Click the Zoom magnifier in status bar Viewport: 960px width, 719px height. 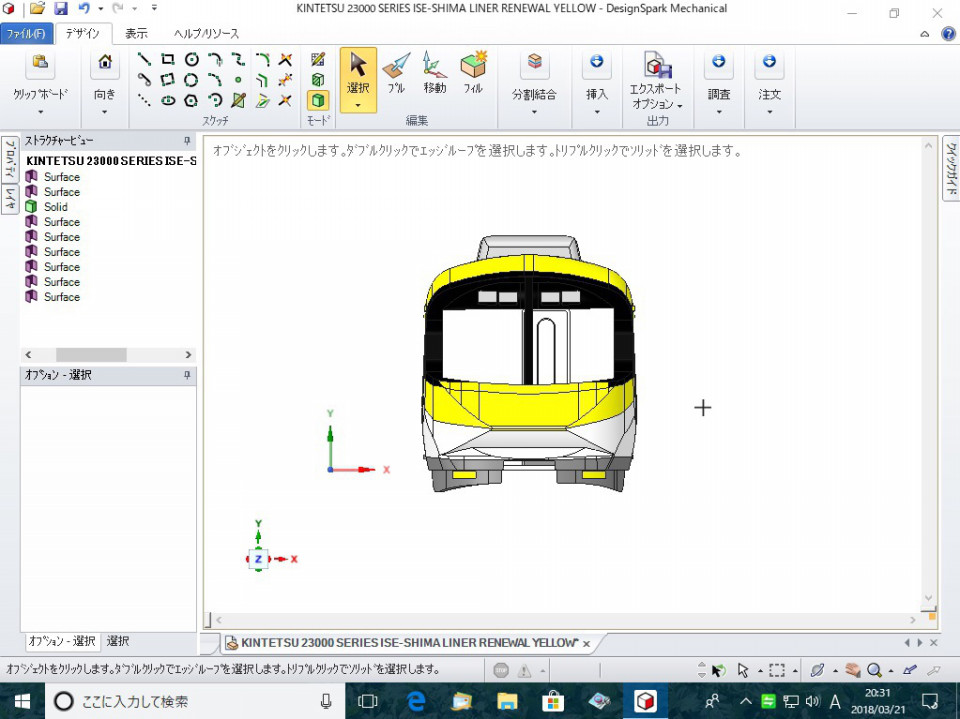coord(874,670)
